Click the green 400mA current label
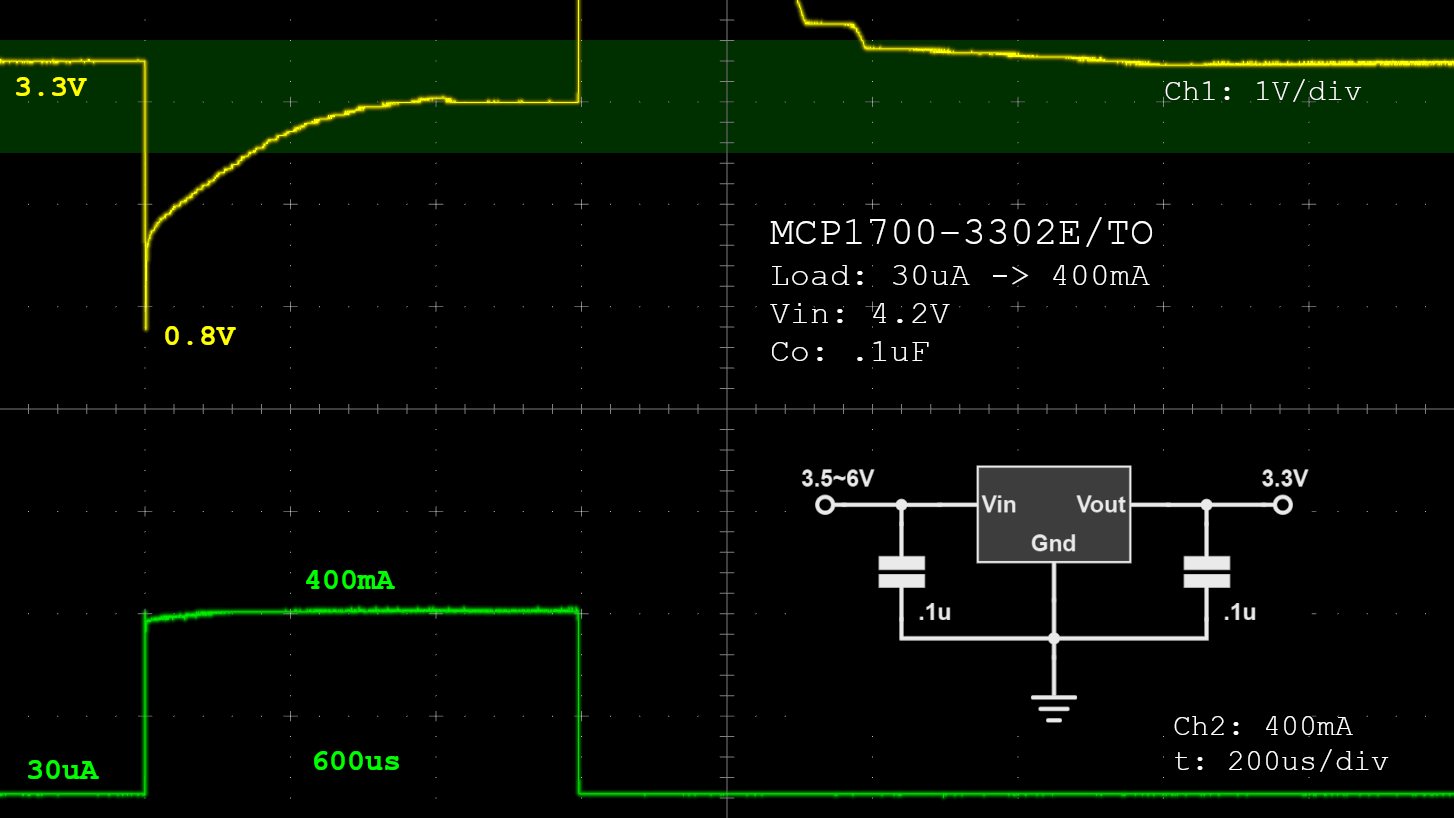This screenshot has height=818, width=1454. 350,580
